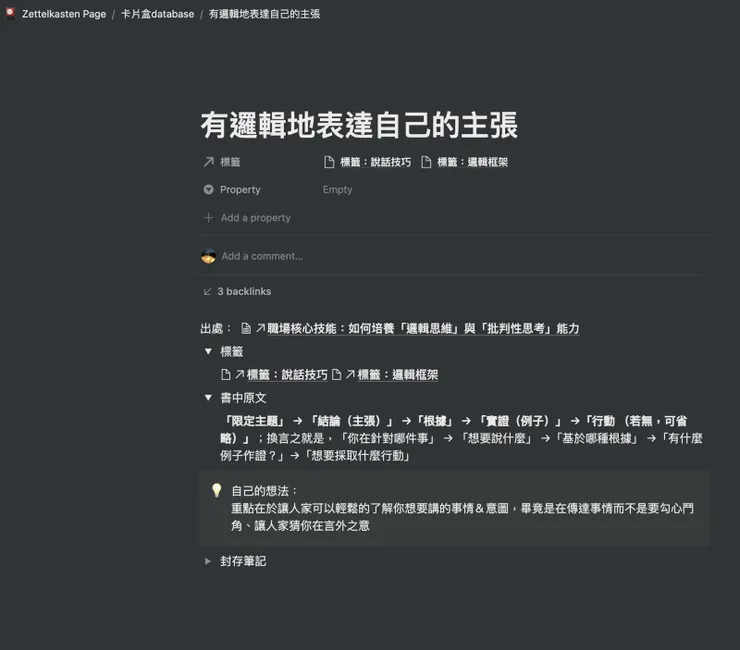Screen dimensions: 740x650
Task: Expand the 封存筆記 toggle block
Action: 208,561
